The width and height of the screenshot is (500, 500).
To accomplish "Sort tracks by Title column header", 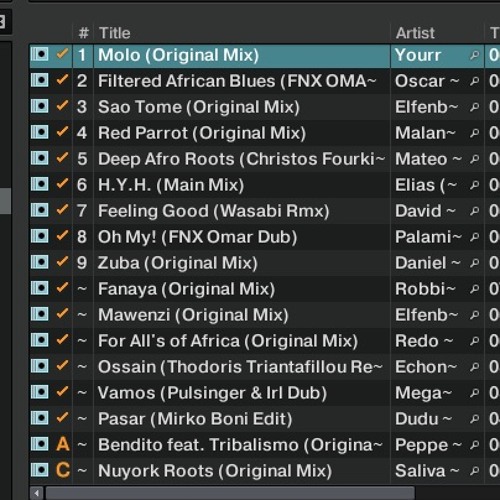I will 114,33.
